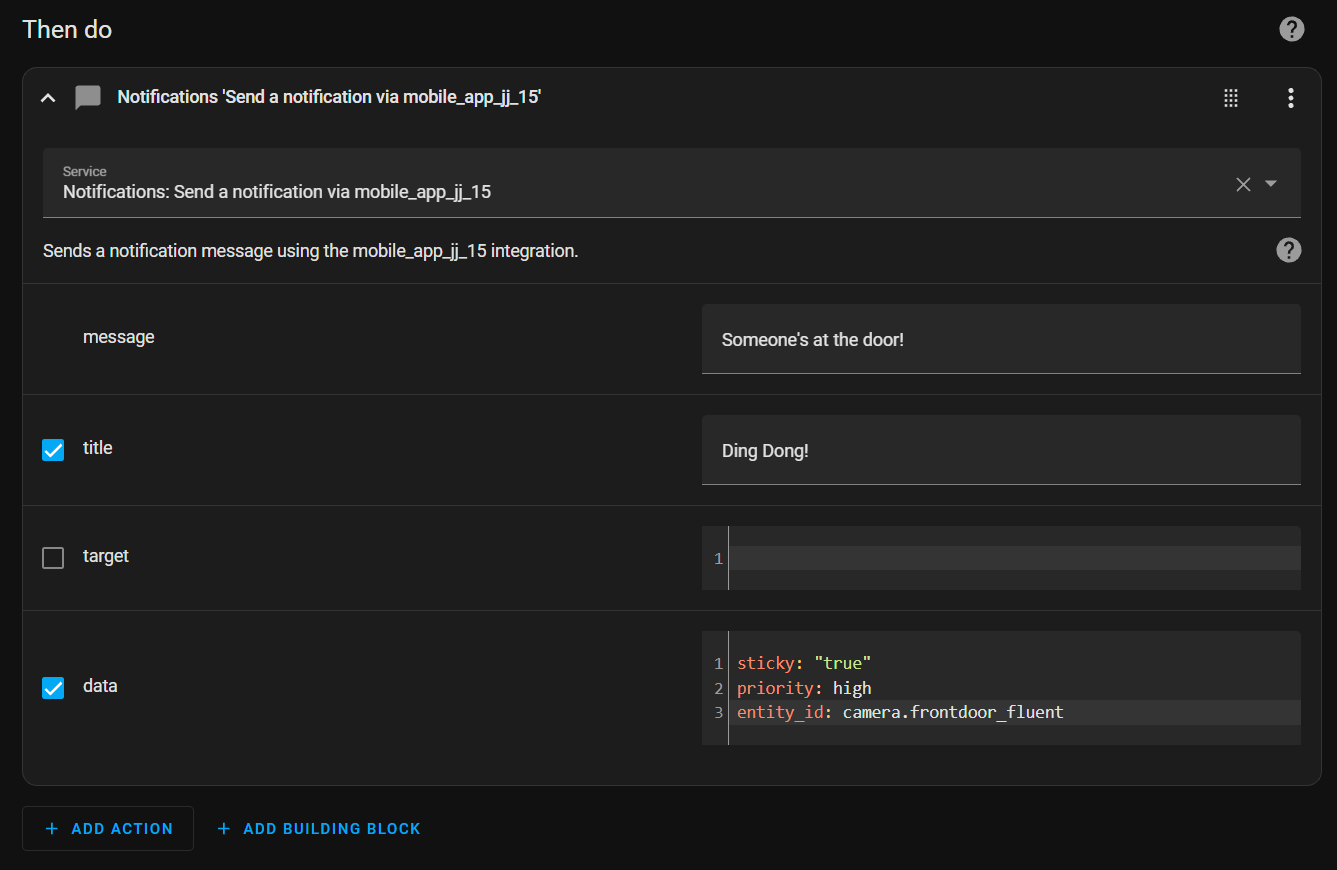Open the action's three-dot overflow menu
This screenshot has height=870, width=1337.
click(x=1290, y=98)
